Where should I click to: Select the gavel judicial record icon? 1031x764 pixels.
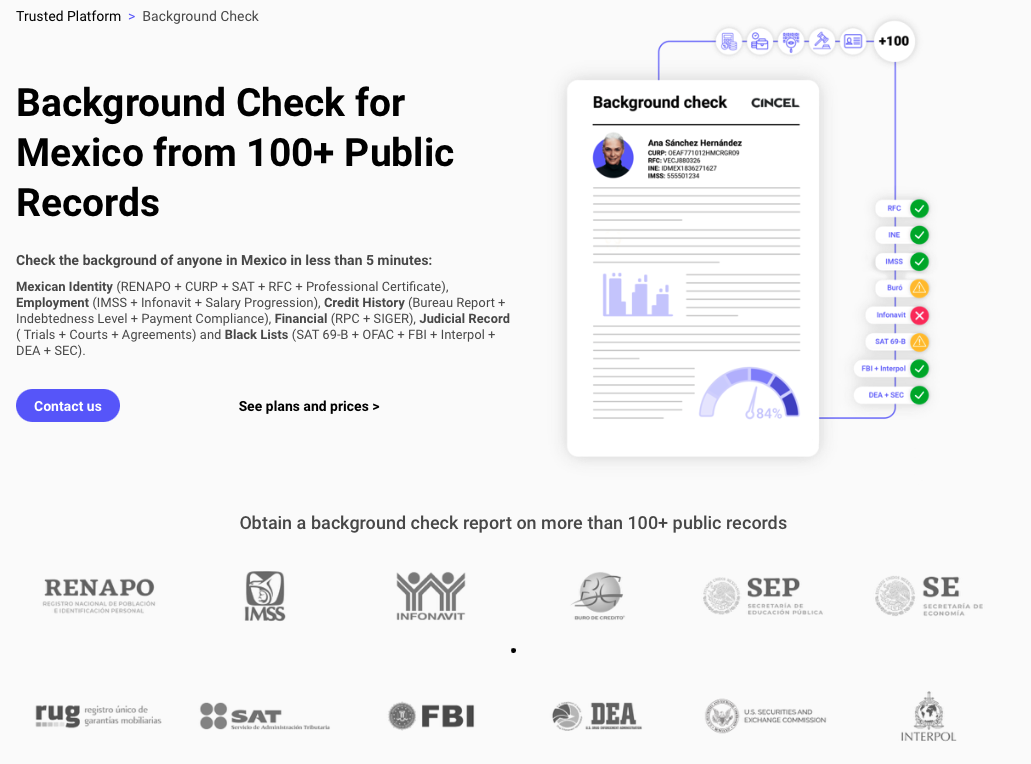tap(821, 41)
